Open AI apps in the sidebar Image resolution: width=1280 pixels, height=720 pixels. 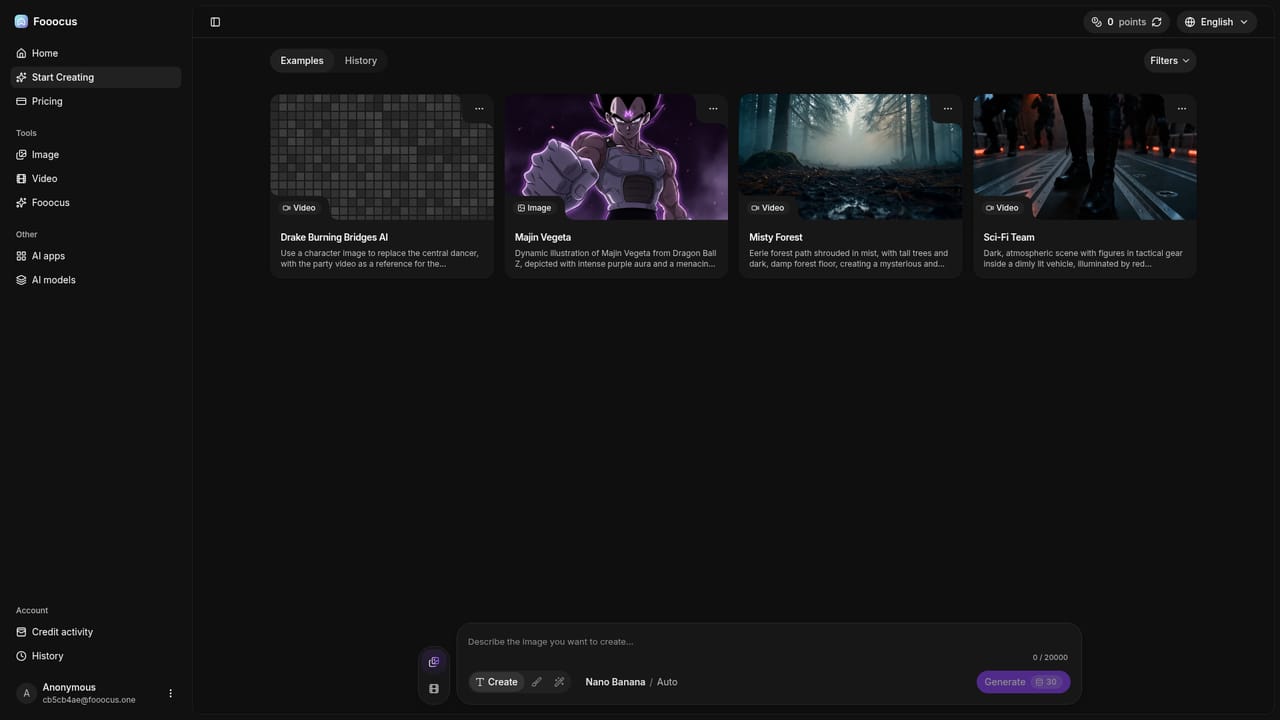point(96,256)
